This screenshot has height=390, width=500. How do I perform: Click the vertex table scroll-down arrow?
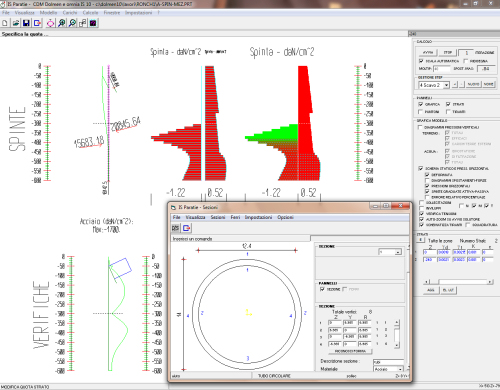point(397,346)
